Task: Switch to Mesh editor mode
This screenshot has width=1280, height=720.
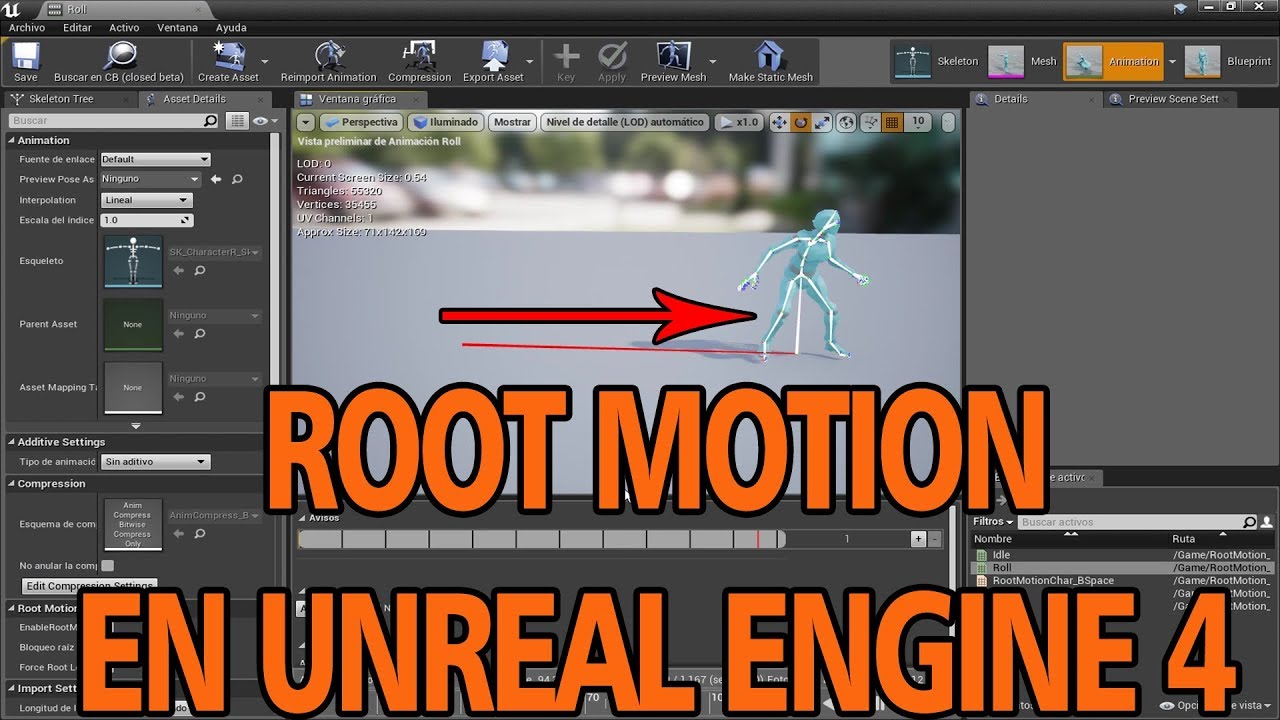Action: click(1022, 61)
